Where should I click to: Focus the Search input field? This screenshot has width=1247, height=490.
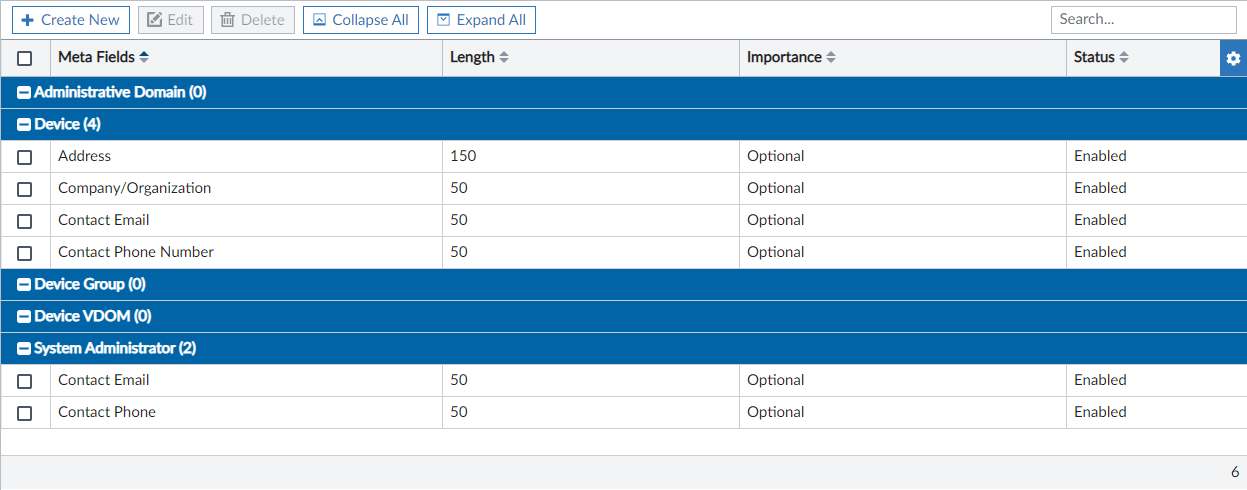1143,20
